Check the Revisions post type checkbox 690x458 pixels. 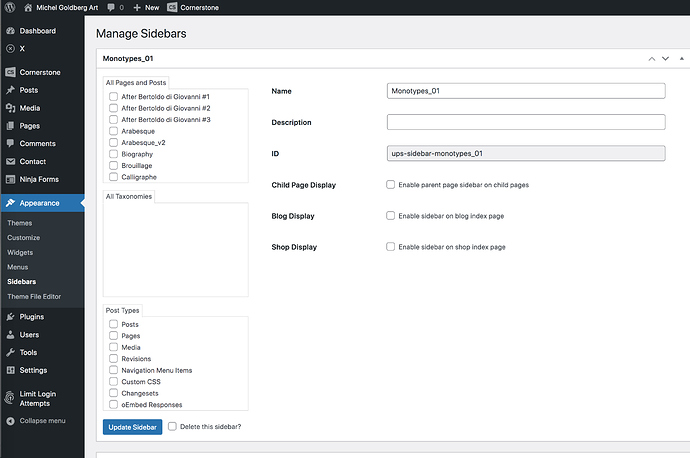113,359
